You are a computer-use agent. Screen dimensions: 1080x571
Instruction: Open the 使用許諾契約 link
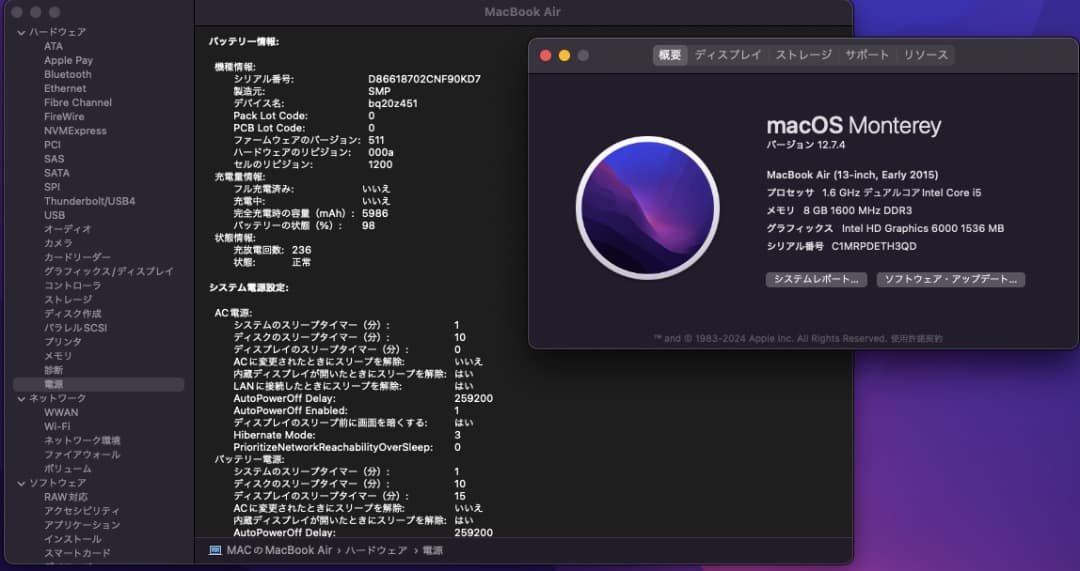(916, 339)
